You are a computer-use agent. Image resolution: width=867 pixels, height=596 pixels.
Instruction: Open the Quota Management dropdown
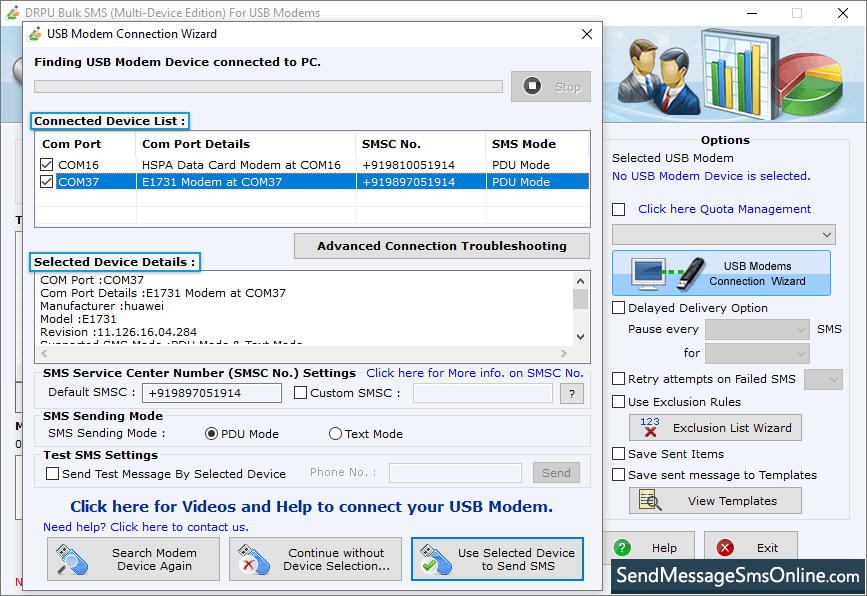tap(723, 234)
